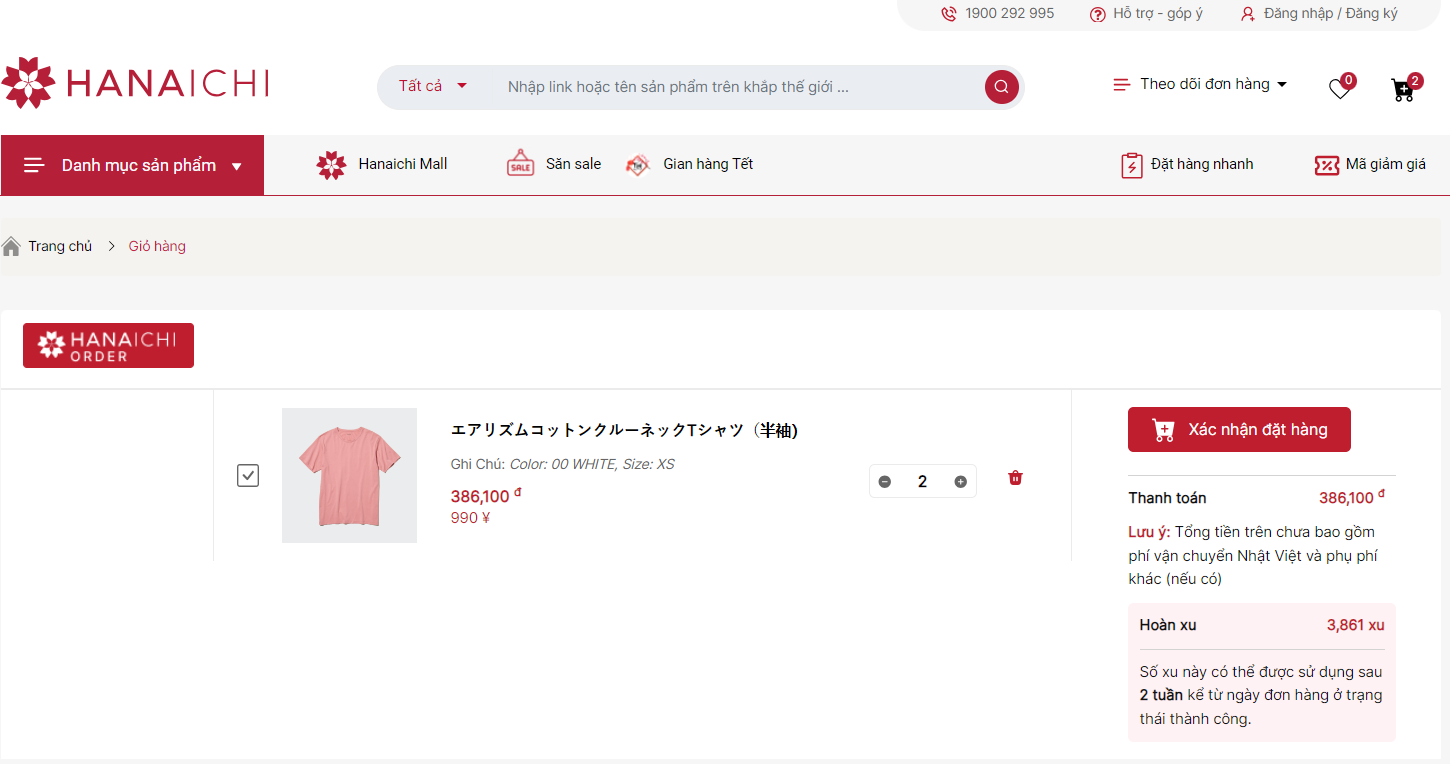Click the cart icon on Xác nhận đặt hàng

(1163, 430)
